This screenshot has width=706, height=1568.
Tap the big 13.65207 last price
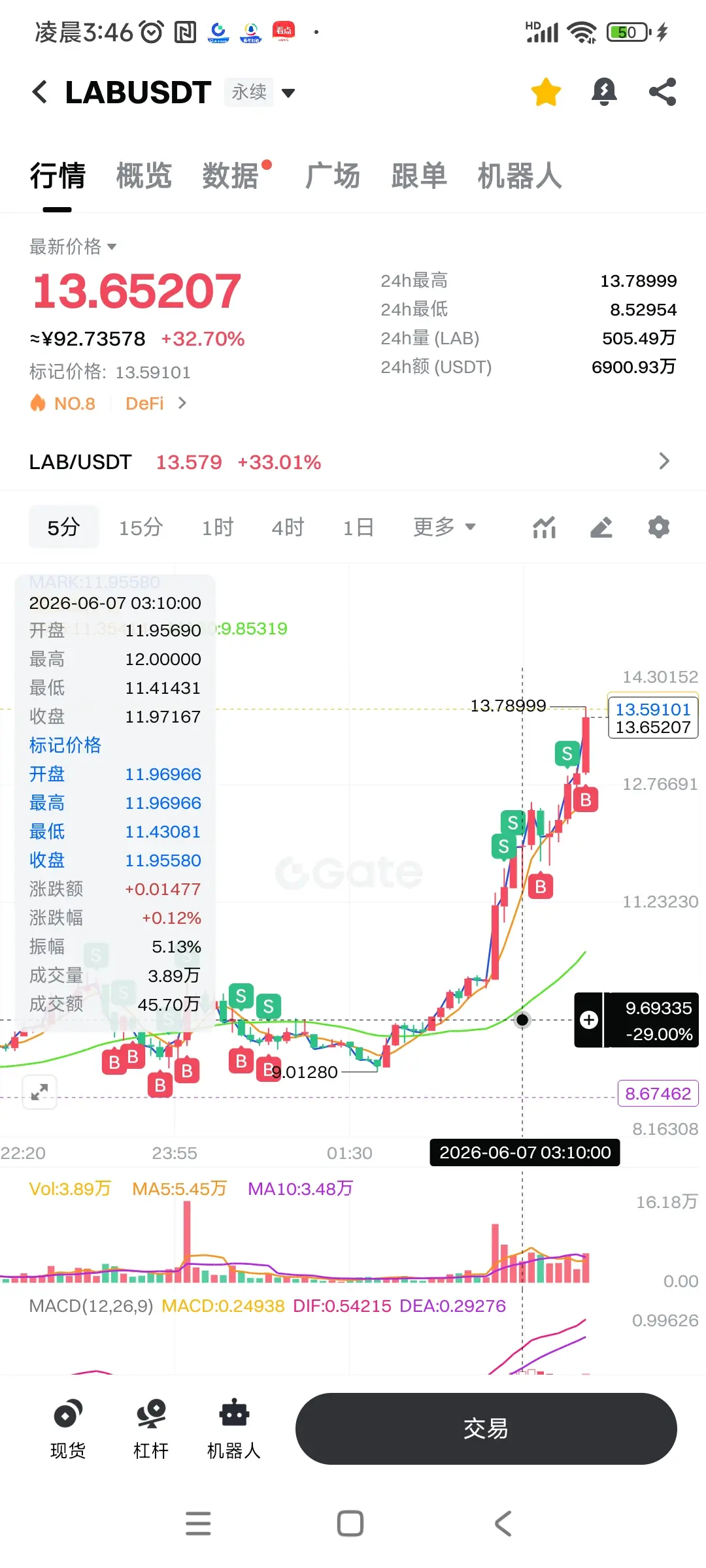pos(137,291)
